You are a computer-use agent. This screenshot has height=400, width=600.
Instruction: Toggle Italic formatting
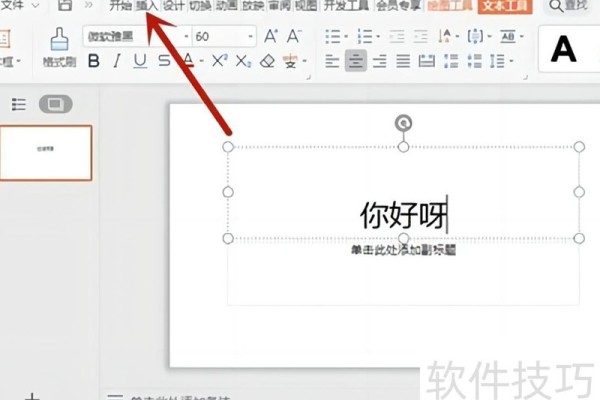tap(117, 61)
